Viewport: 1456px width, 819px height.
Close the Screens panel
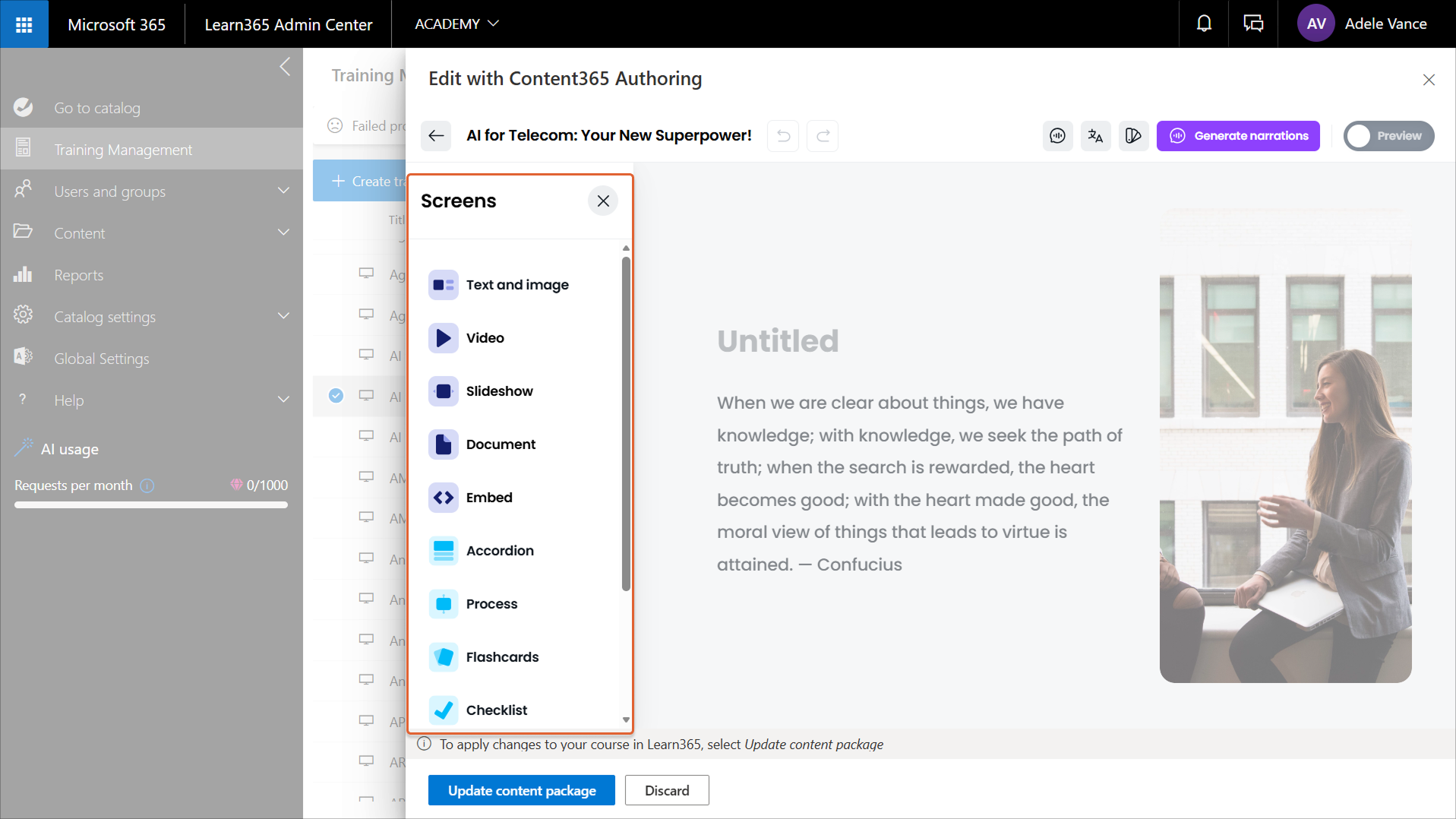click(x=603, y=201)
